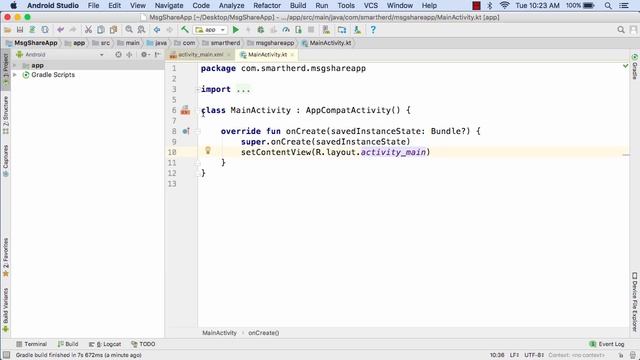Click the Replace icon in the toolbar
The image size is (640, 360).
coord(141,30)
